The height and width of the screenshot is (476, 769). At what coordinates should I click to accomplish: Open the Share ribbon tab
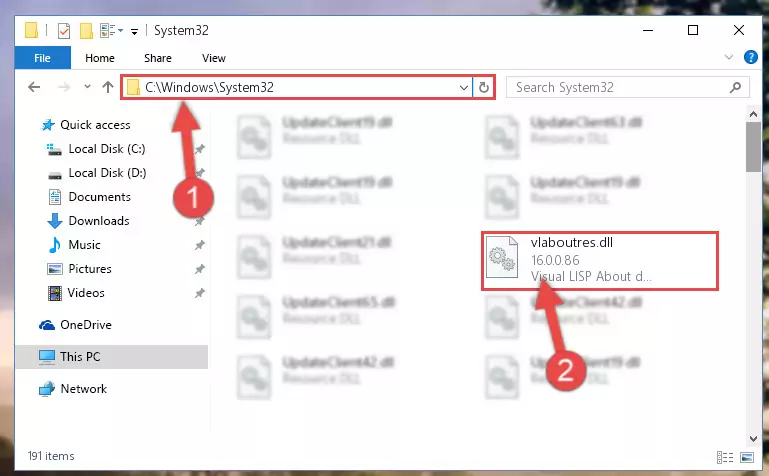(x=158, y=58)
